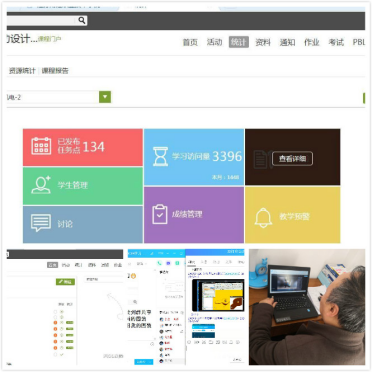This screenshot has width=372, height=372.
Task: Click the 讨论 chat bubble icon
Action: pos(41,223)
